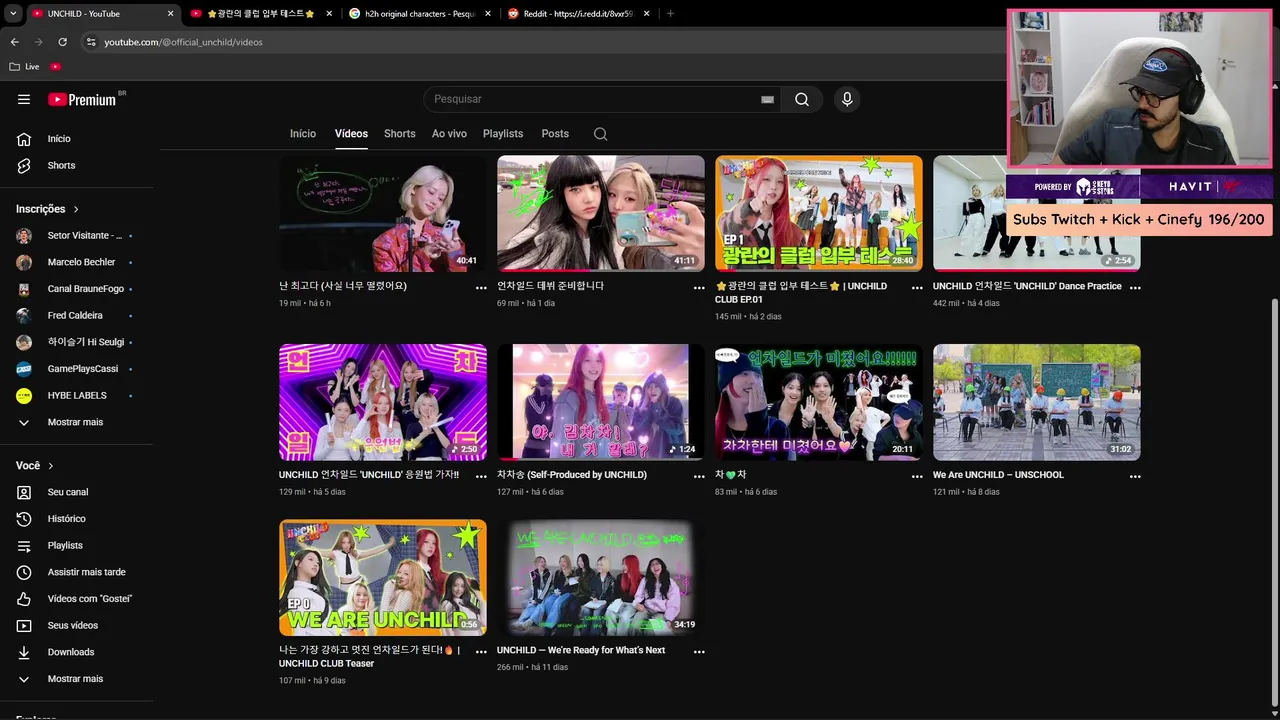1280x720 pixels.
Task: Open more options for We Are UNCHILD – UNSCHOOL
Action: 1135,476
